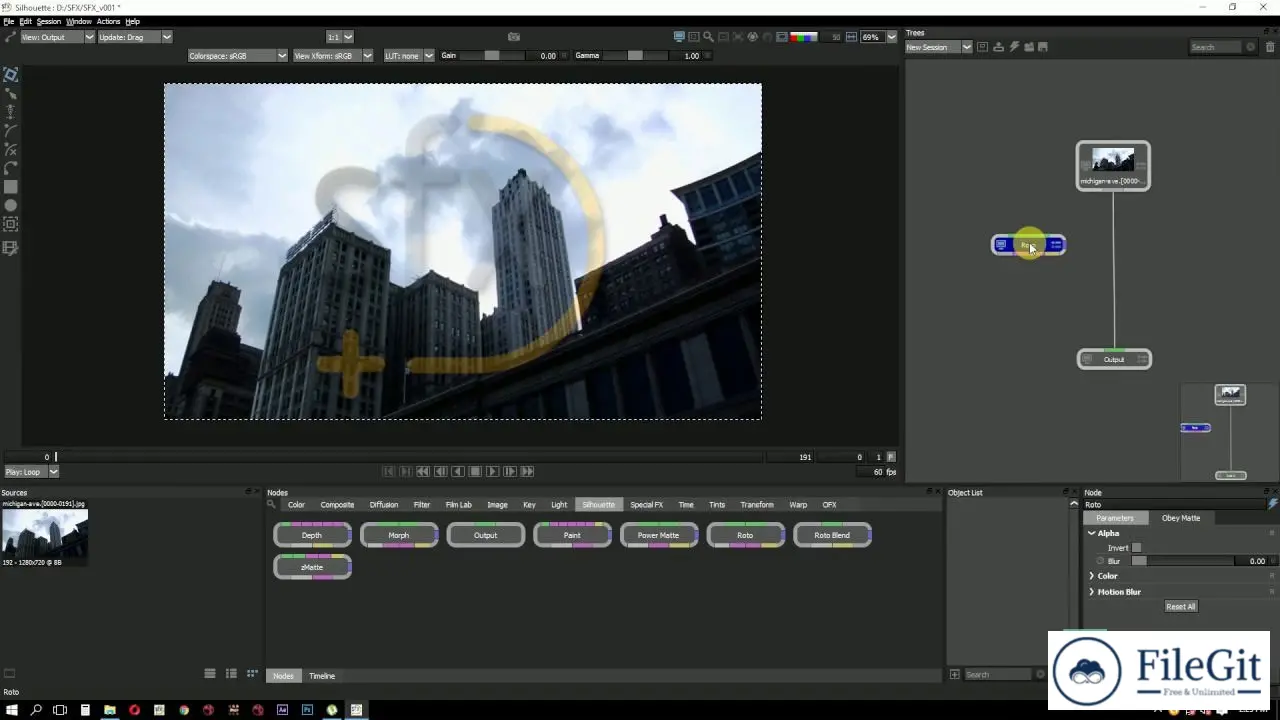This screenshot has height=720, width=1280.
Task: Click the Power Matte node button
Action: (659, 535)
